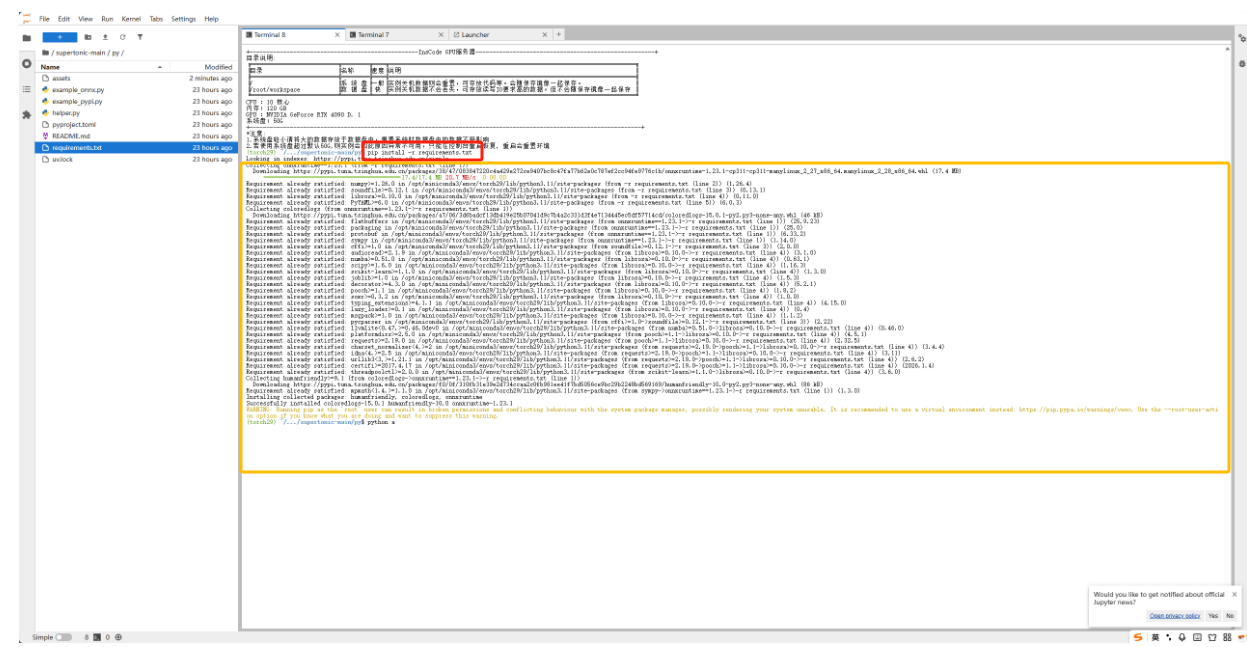Open the Debugger right sidebar icon
Screen dimensions: 1247x647
tap(1241, 63)
